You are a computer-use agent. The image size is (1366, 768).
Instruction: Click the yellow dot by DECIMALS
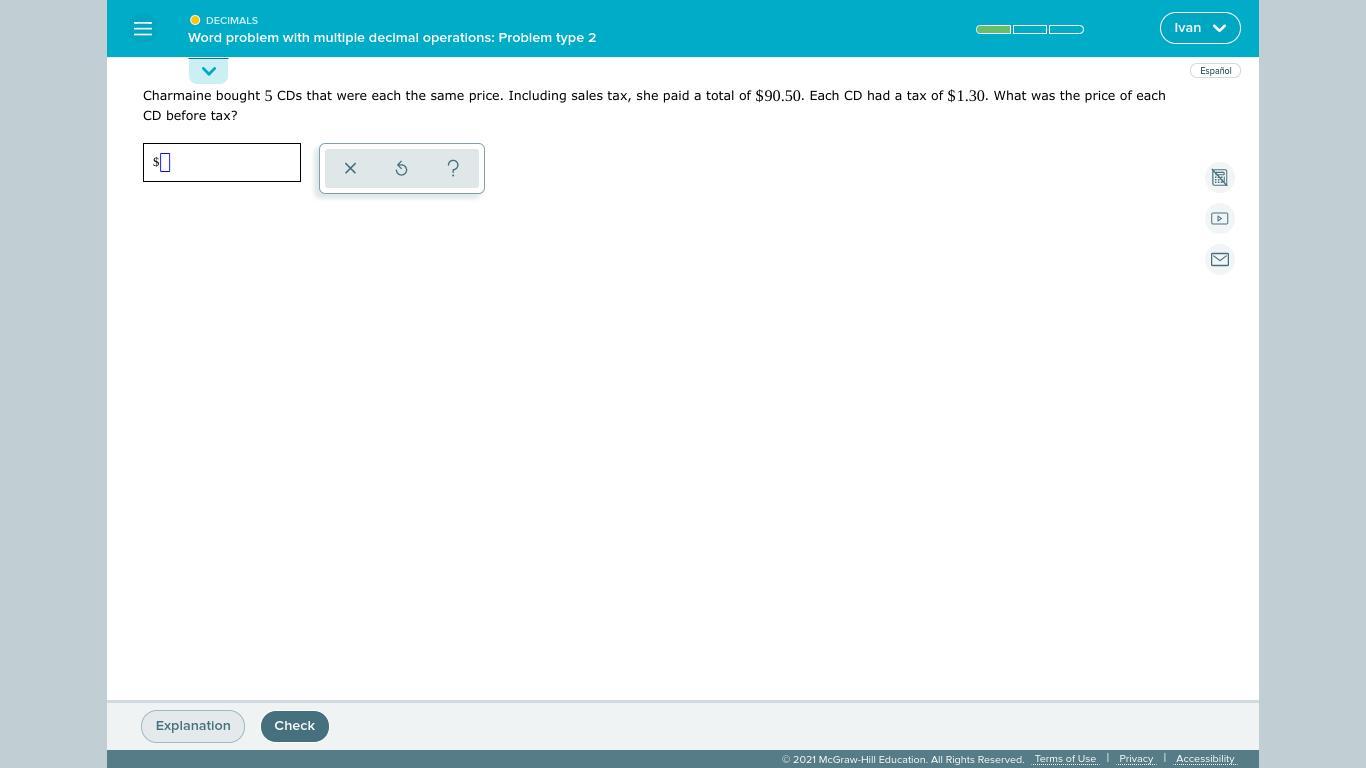(195, 20)
